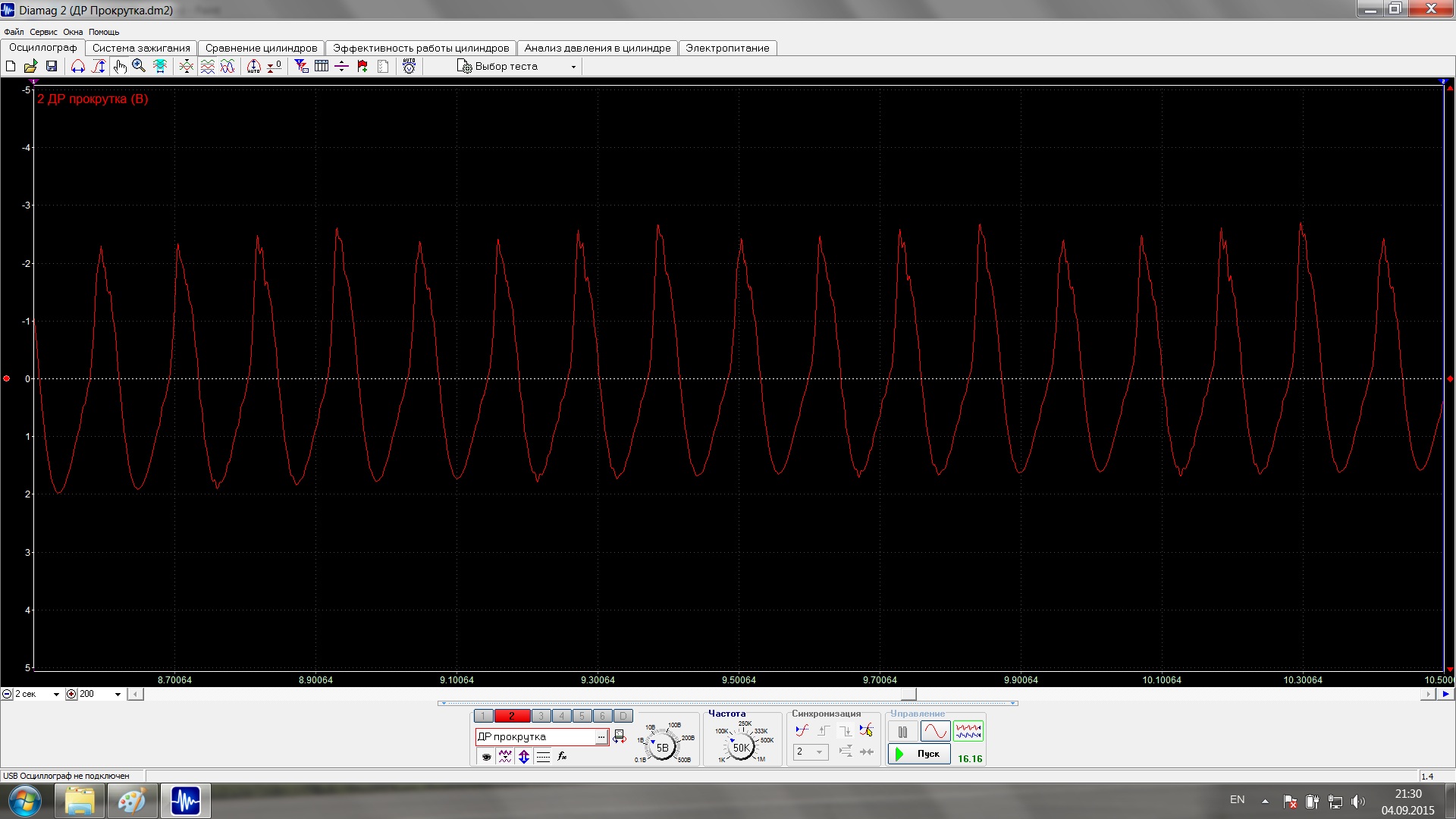Select the Осциллограф tab
The height and width of the screenshot is (819, 1456).
[42, 47]
